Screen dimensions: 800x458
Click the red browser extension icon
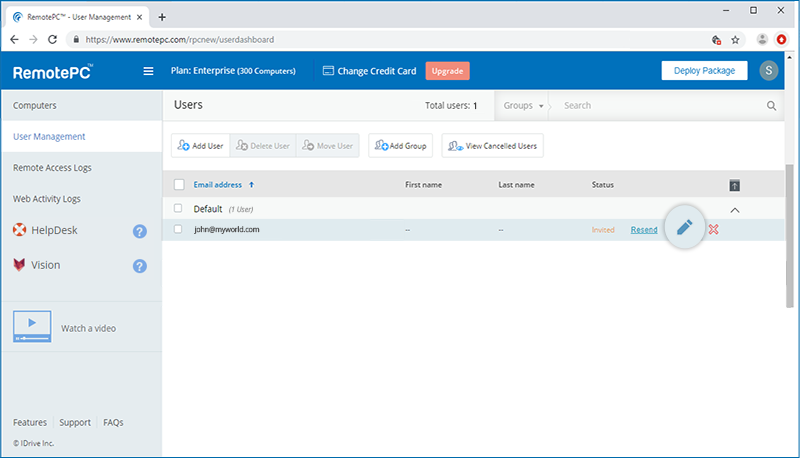point(781,39)
